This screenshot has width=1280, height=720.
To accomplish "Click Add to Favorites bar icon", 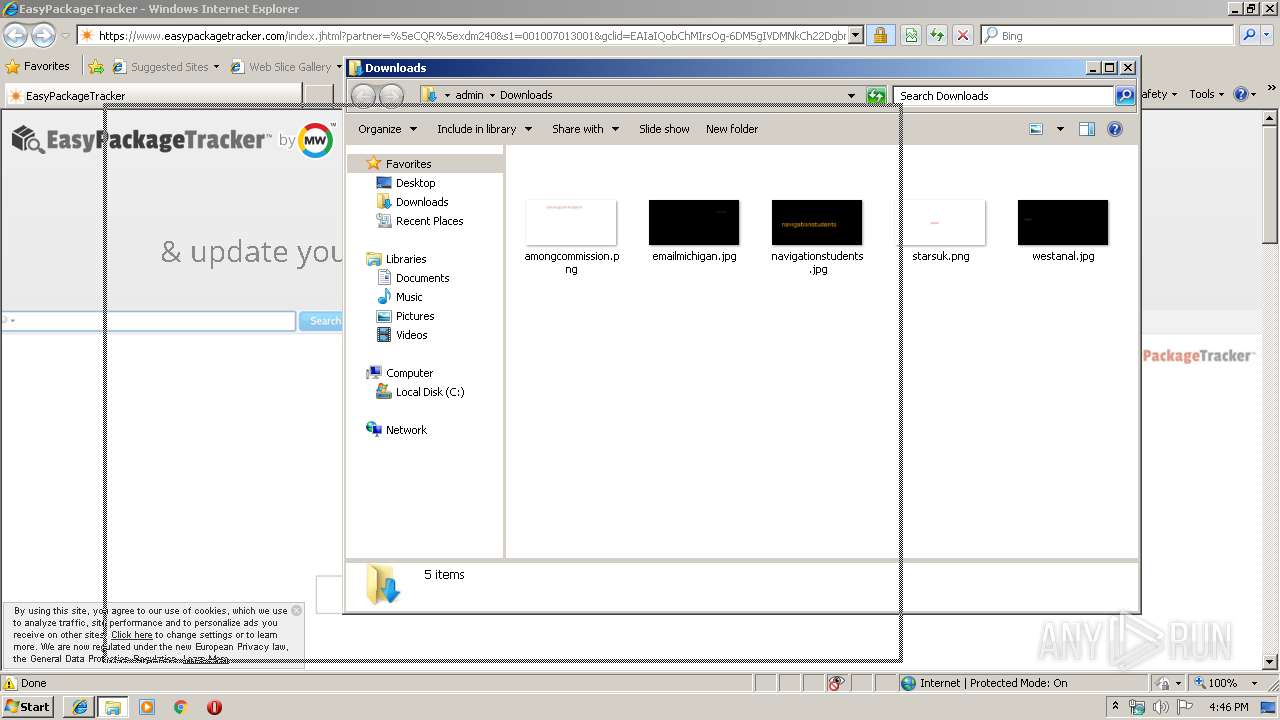I will pyautogui.click(x=96, y=67).
